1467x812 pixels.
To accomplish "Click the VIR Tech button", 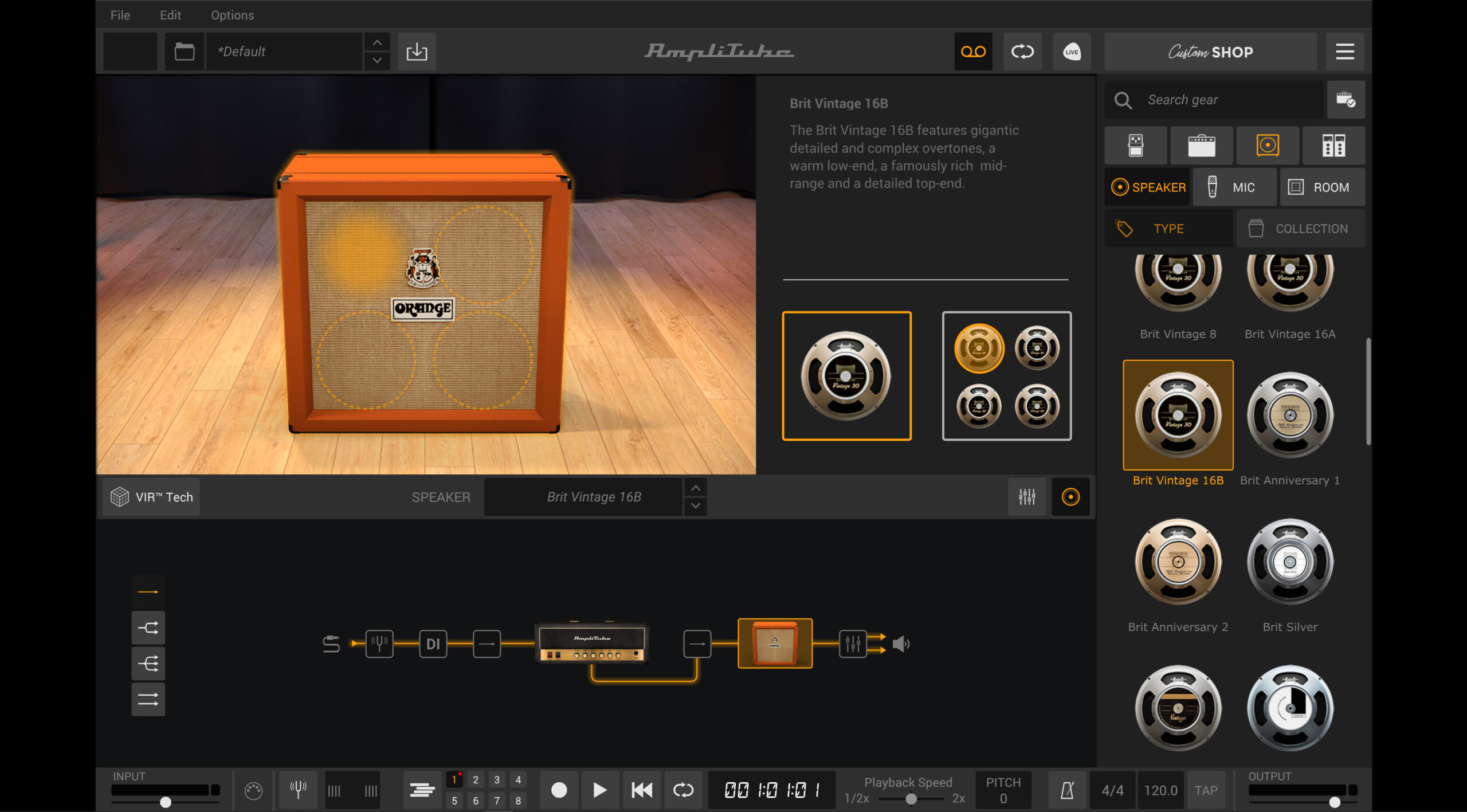I will pos(152,497).
